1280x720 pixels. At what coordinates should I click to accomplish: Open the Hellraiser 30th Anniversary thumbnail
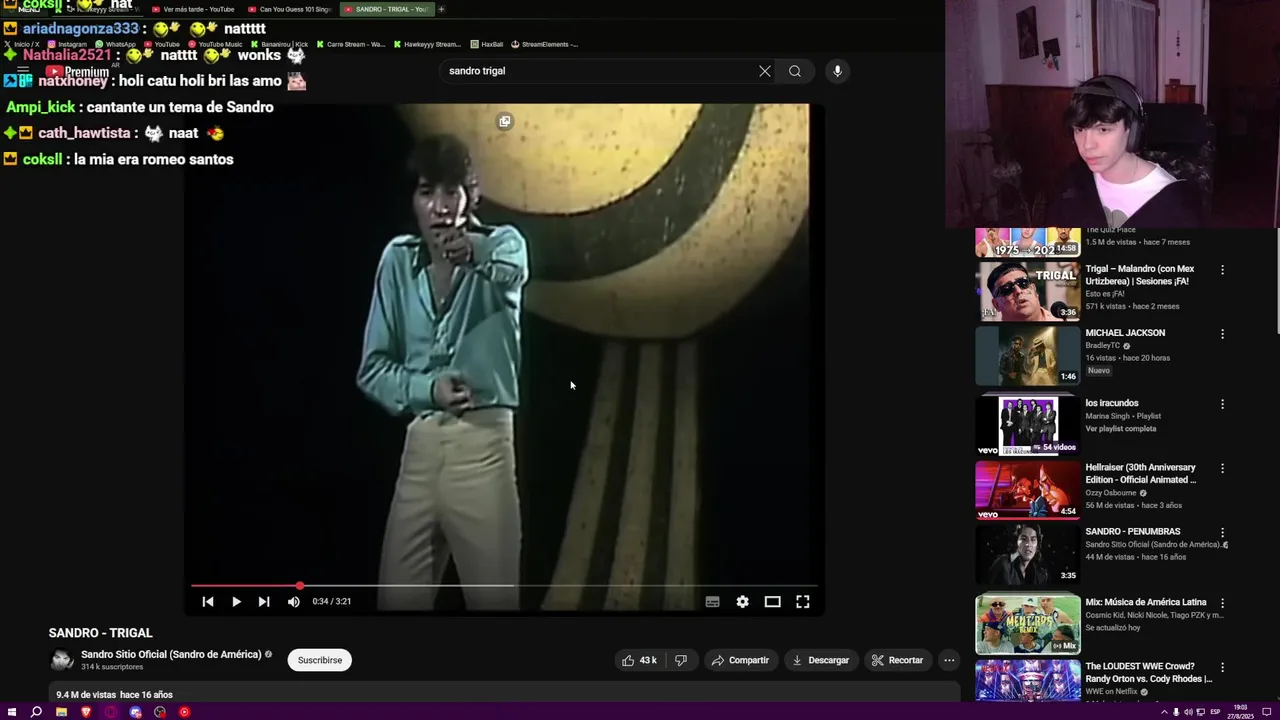click(1028, 490)
